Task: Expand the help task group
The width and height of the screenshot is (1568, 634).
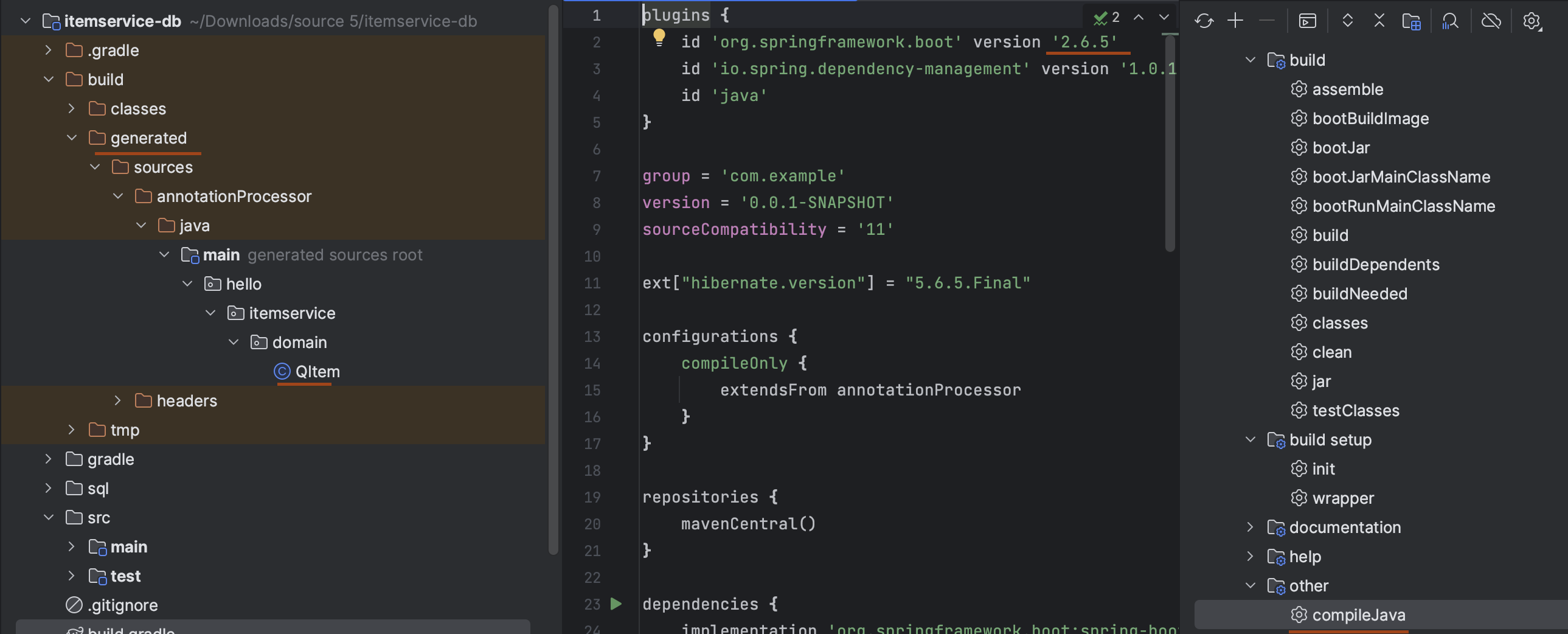Action: (x=1251, y=557)
